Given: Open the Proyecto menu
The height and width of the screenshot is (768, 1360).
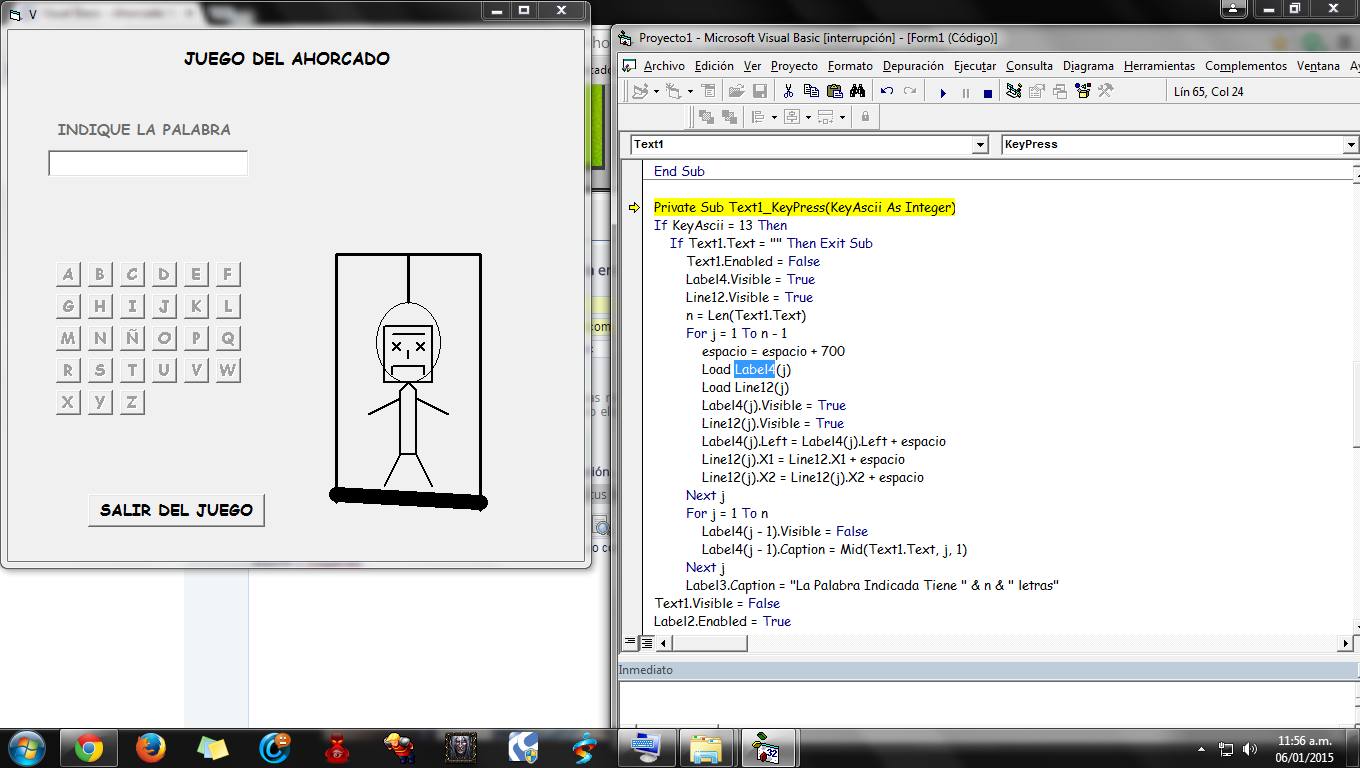Looking at the screenshot, I should tap(794, 66).
